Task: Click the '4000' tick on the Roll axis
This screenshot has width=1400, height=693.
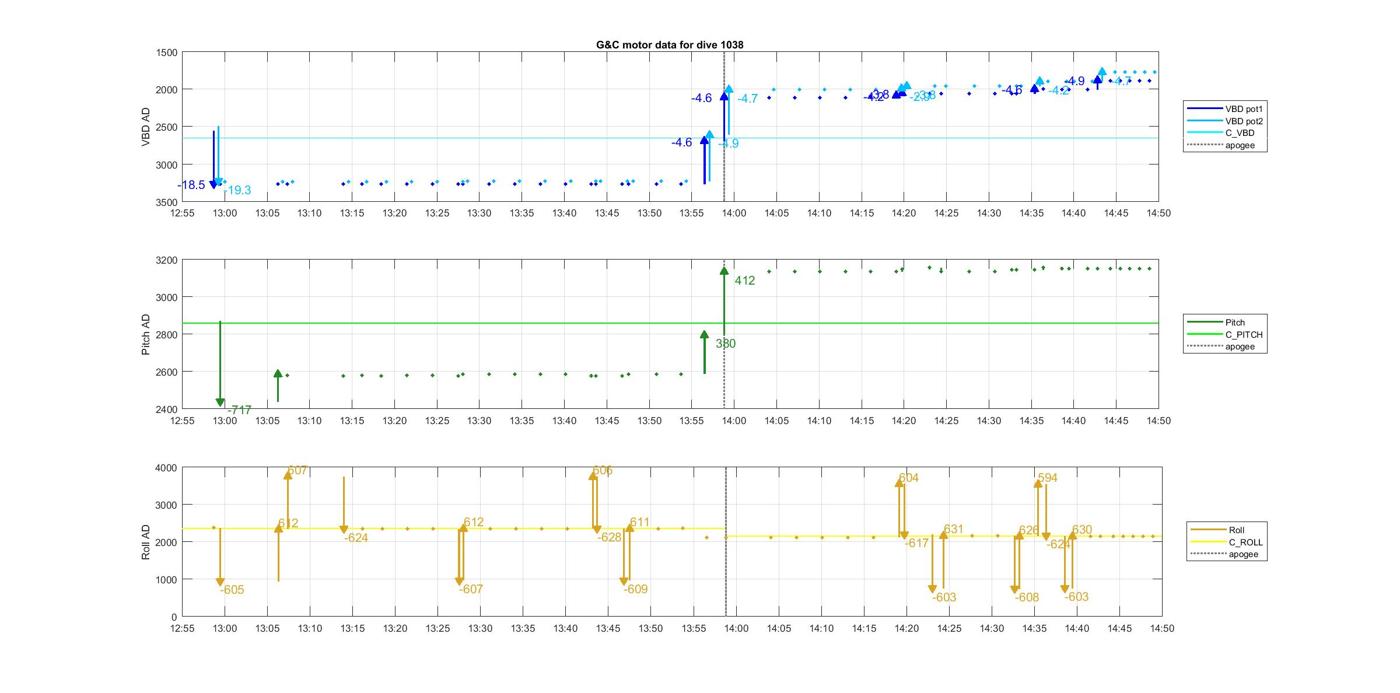Action: coord(167,467)
